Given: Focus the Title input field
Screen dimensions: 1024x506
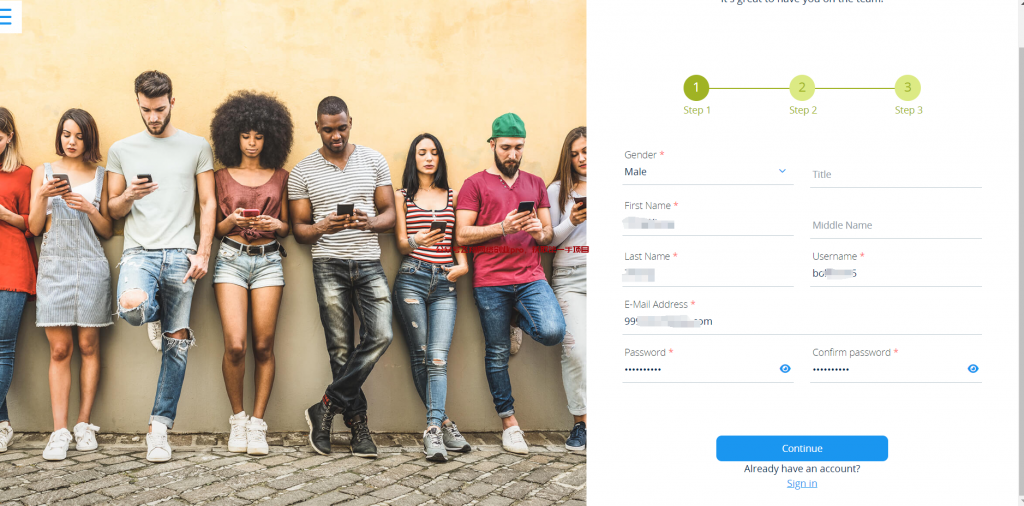Looking at the screenshot, I should point(896,174).
